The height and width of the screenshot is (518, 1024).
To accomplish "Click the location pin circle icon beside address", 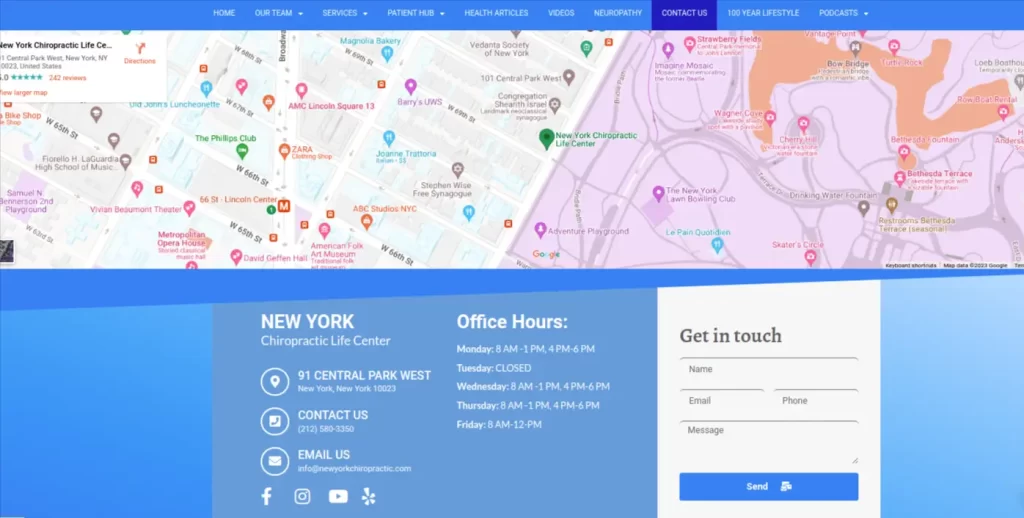I will click(x=275, y=381).
